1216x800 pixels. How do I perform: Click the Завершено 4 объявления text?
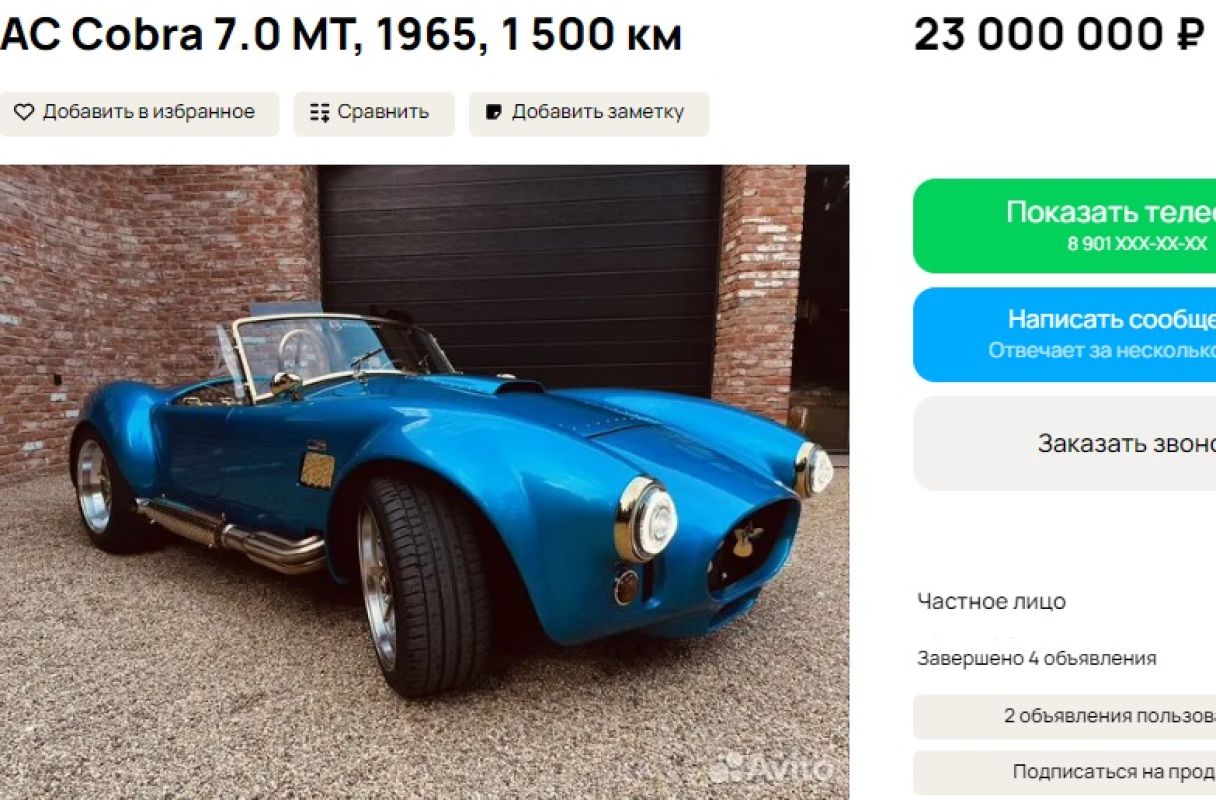pyautogui.click(x=1037, y=658)
